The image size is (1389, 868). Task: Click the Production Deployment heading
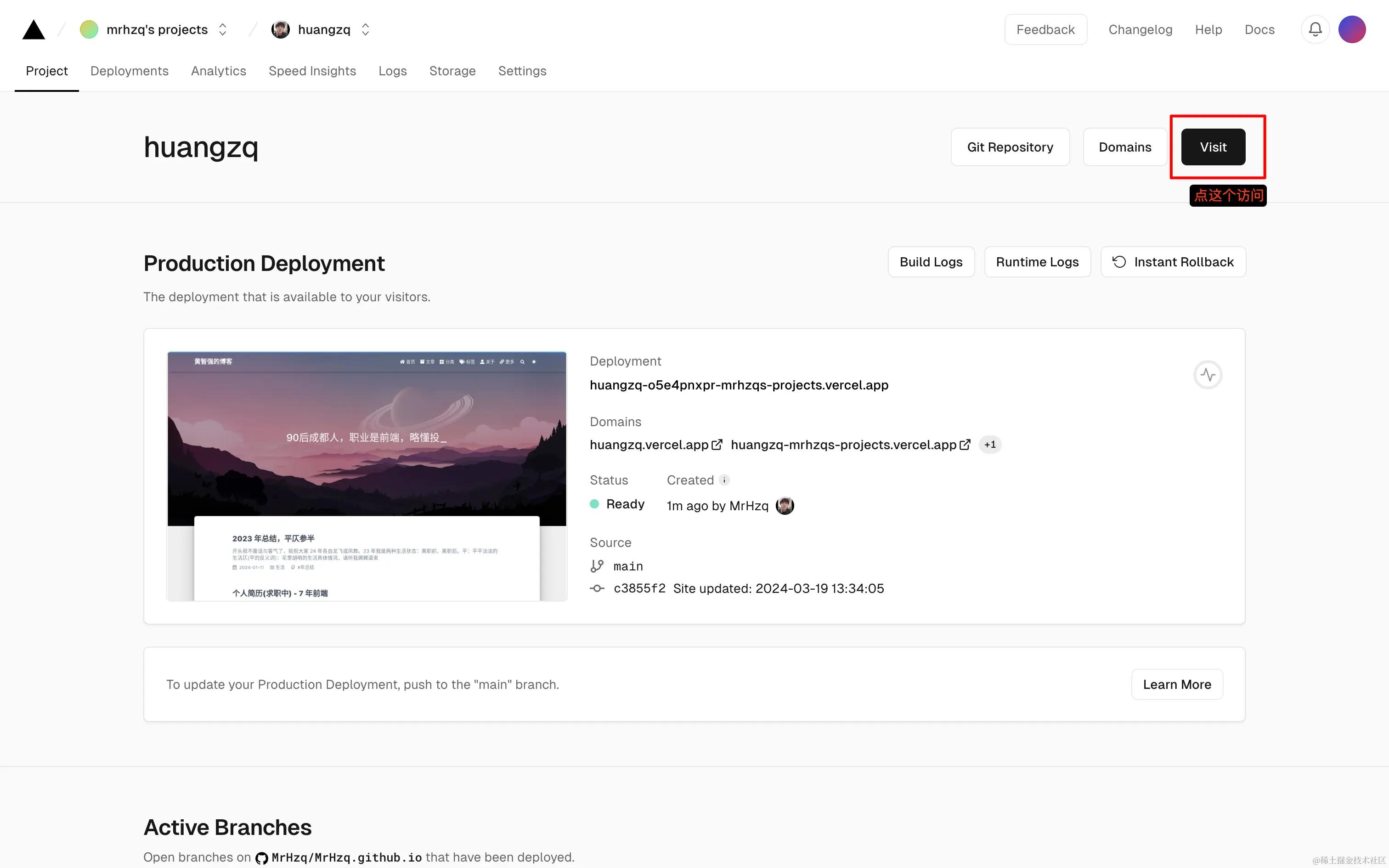click(264, 264)
